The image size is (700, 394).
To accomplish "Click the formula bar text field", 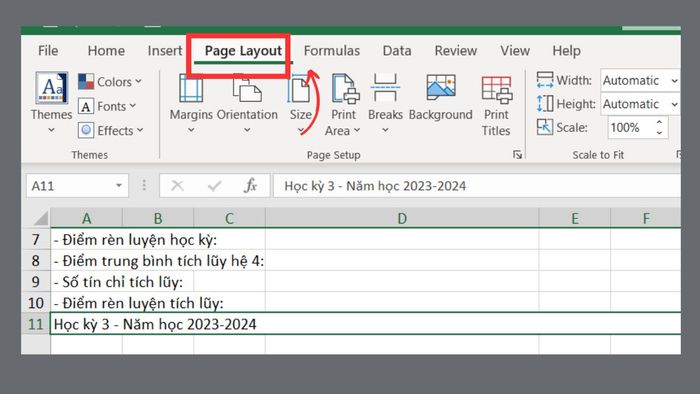I will [x=477, y=185].
